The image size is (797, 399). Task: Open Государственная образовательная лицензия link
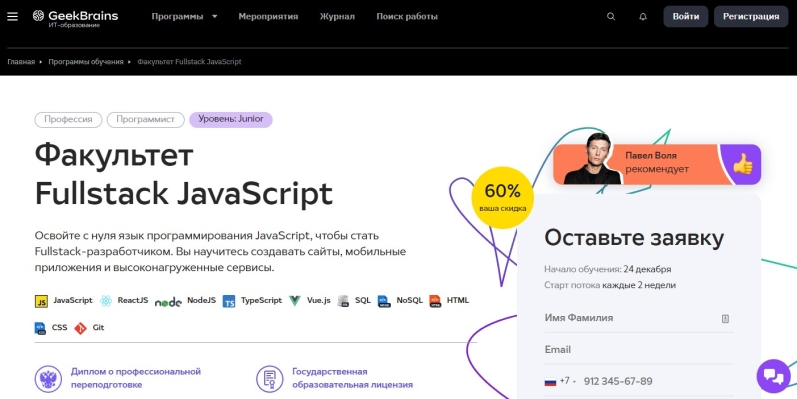(x=352, y=378)
